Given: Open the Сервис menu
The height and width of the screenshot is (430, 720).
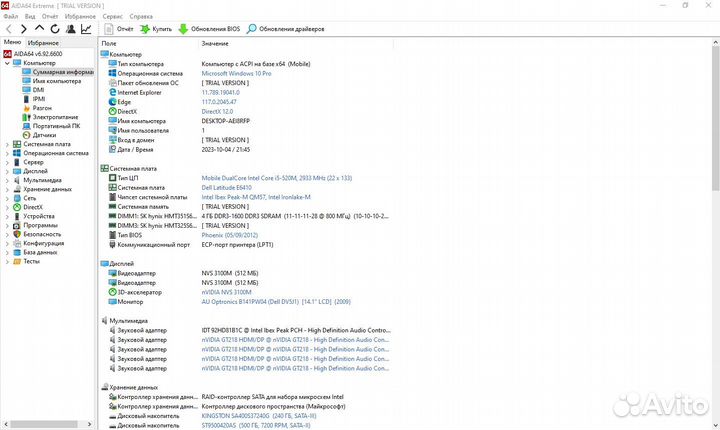Looking at the screenshot, I should click(112, 16).
